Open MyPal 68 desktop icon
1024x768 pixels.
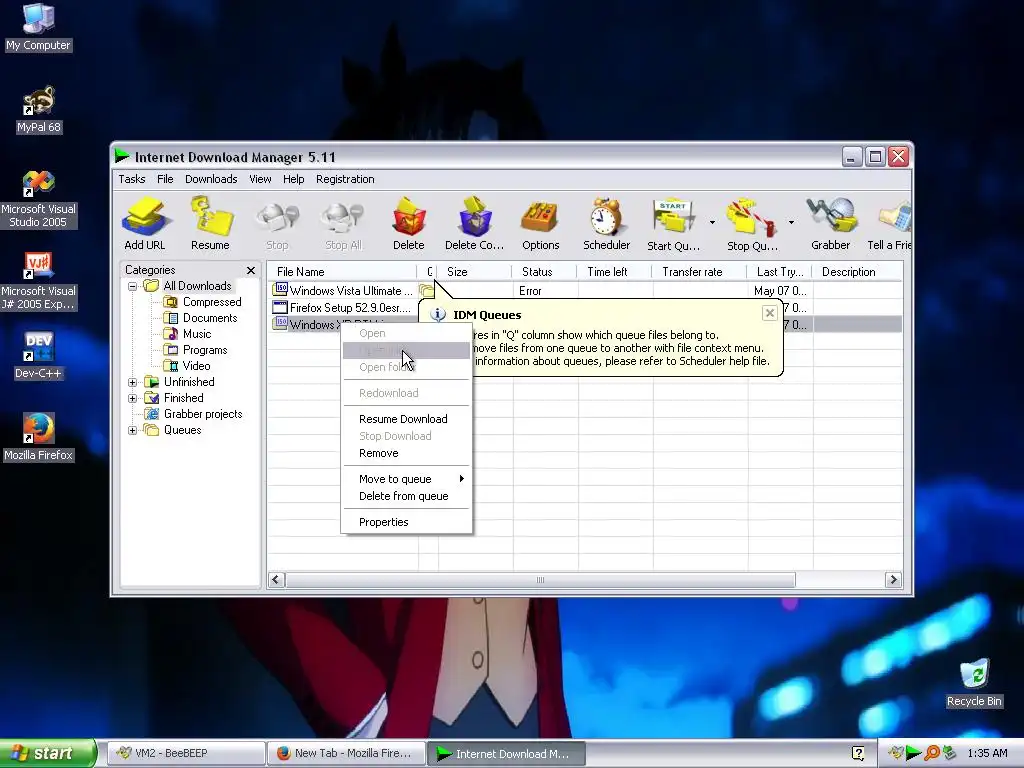pos(39,110)
